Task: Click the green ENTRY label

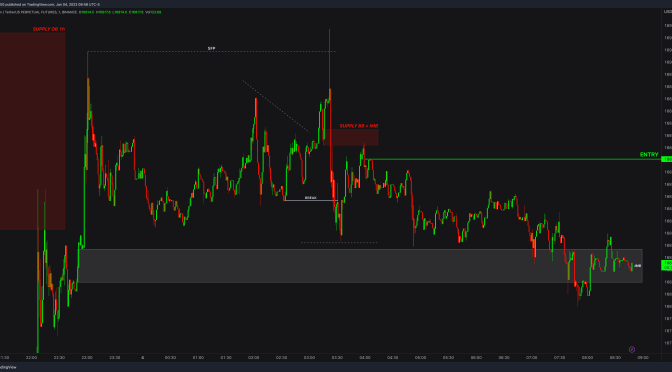Action: point(649,155)
